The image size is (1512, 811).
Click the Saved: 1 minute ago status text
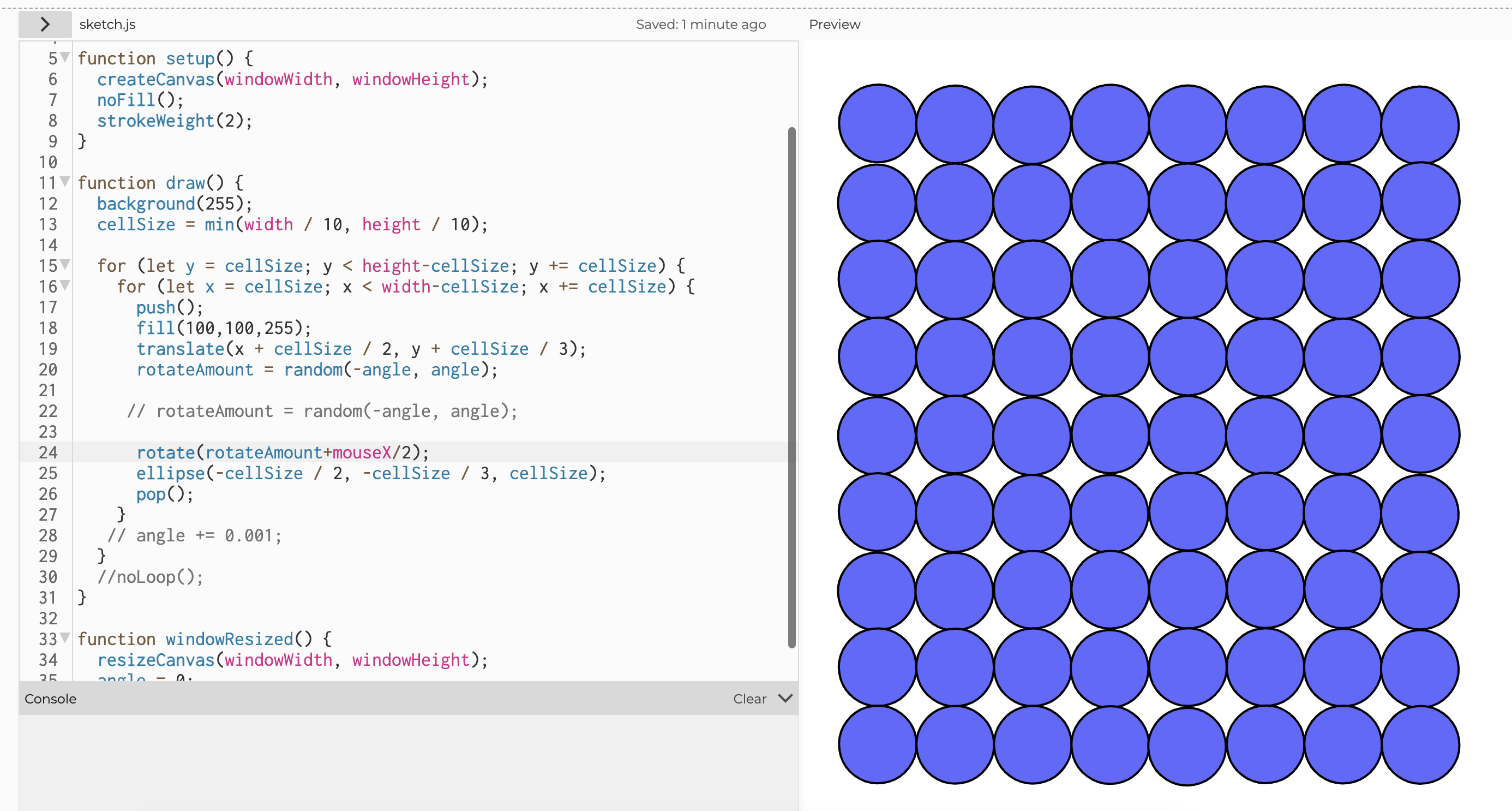pyautogui.click(x=700, y=24)
